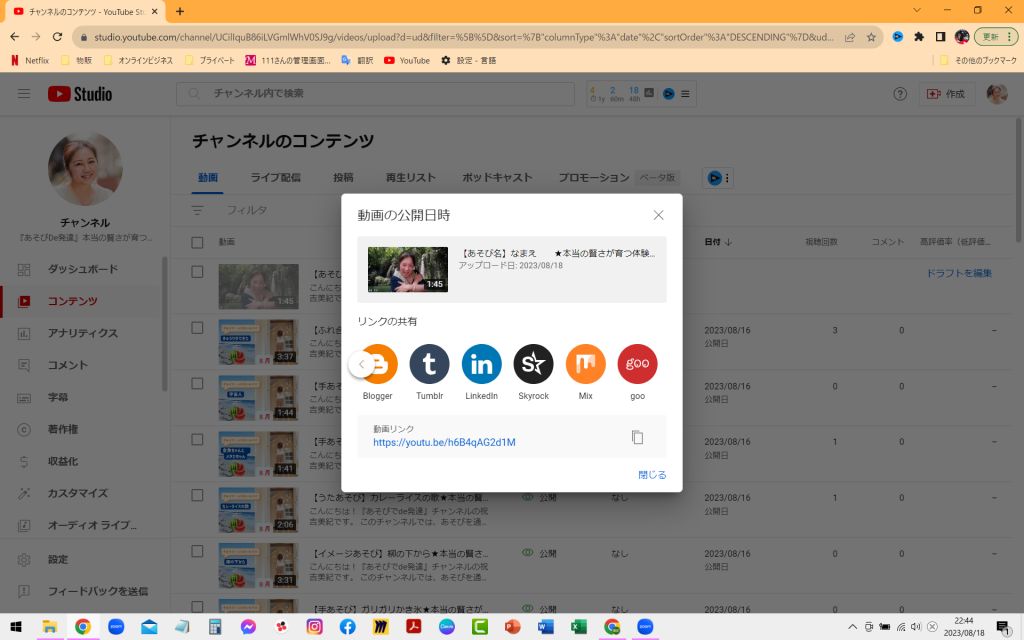The image size is (1024, 640).
Task: Share the video to Tumblr
Action: coord(429,364)
